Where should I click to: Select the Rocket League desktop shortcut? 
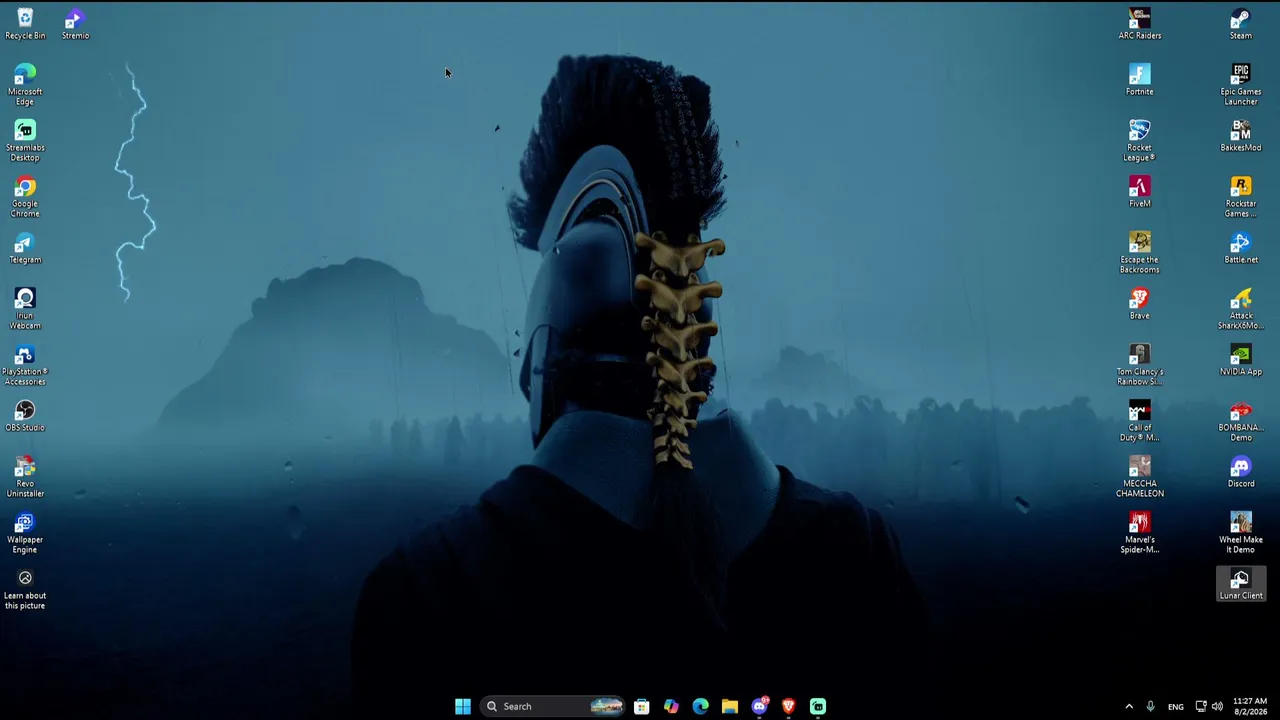[x=1140, y=141]
